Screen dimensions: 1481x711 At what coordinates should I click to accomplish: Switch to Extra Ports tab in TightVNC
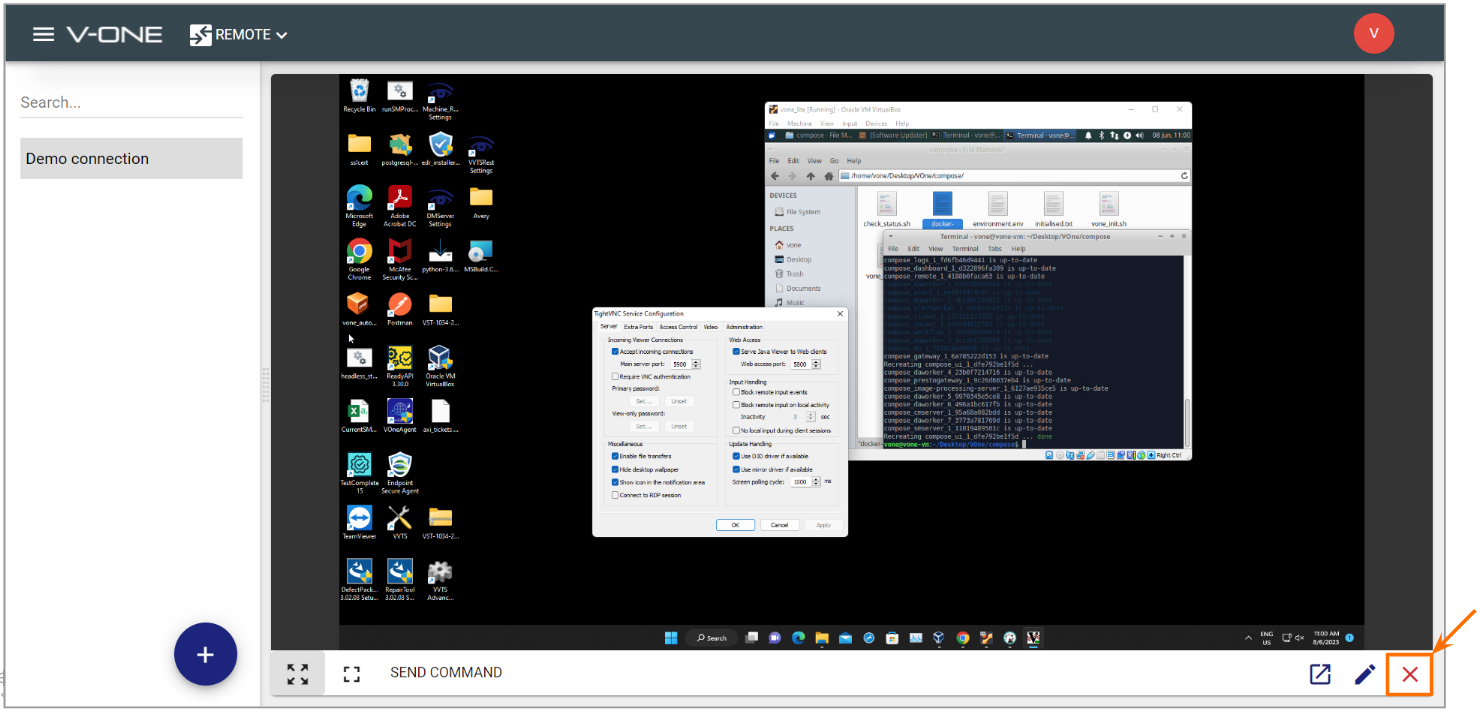[x=638, y=327]
